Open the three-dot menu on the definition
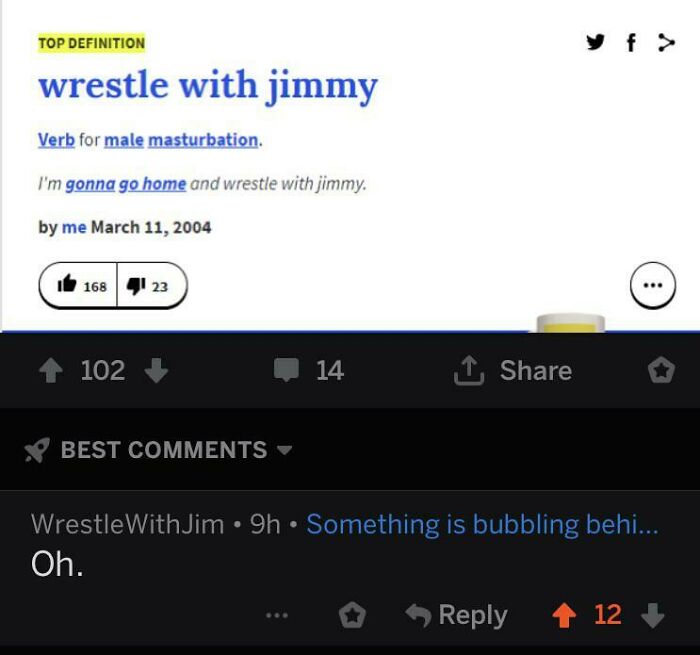700x655 pixels. [653, 285]
